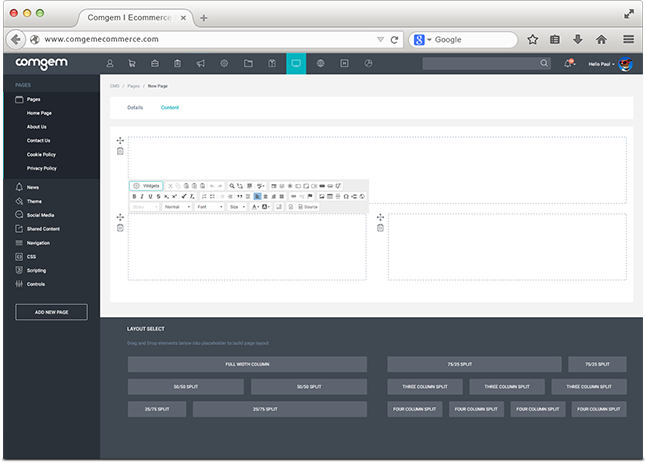This screenshot has height=463, width=646.
Task: Open the background color picker dropdown
Action: click(x=266, y=207)
